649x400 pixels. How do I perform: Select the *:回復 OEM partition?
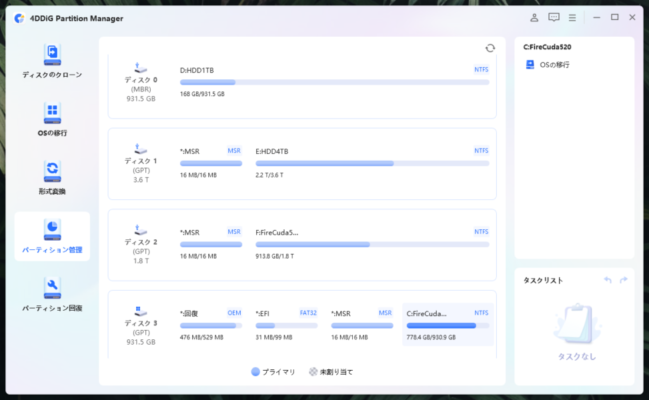[211, 325]
